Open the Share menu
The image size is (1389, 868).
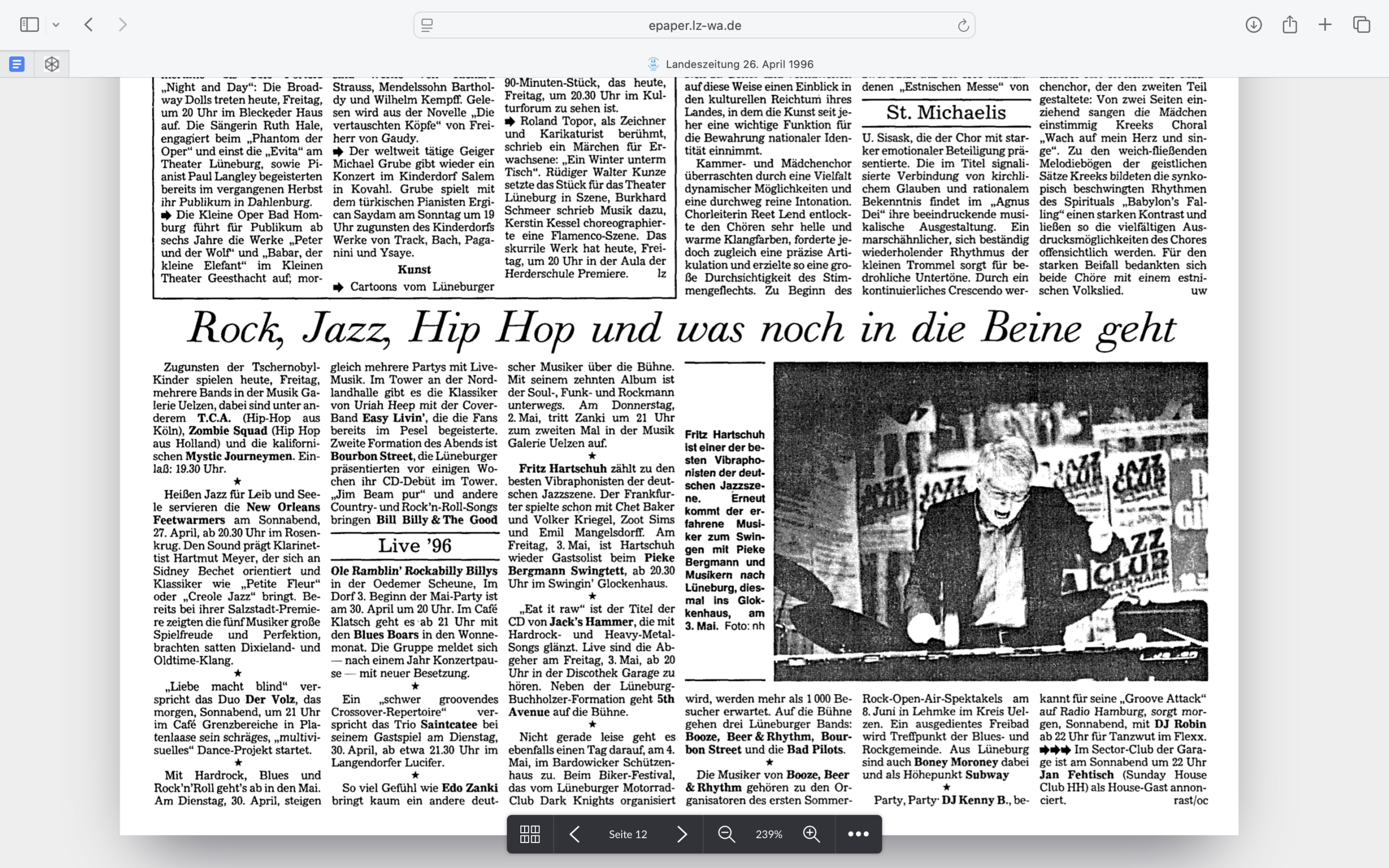tap(1289, 25)
